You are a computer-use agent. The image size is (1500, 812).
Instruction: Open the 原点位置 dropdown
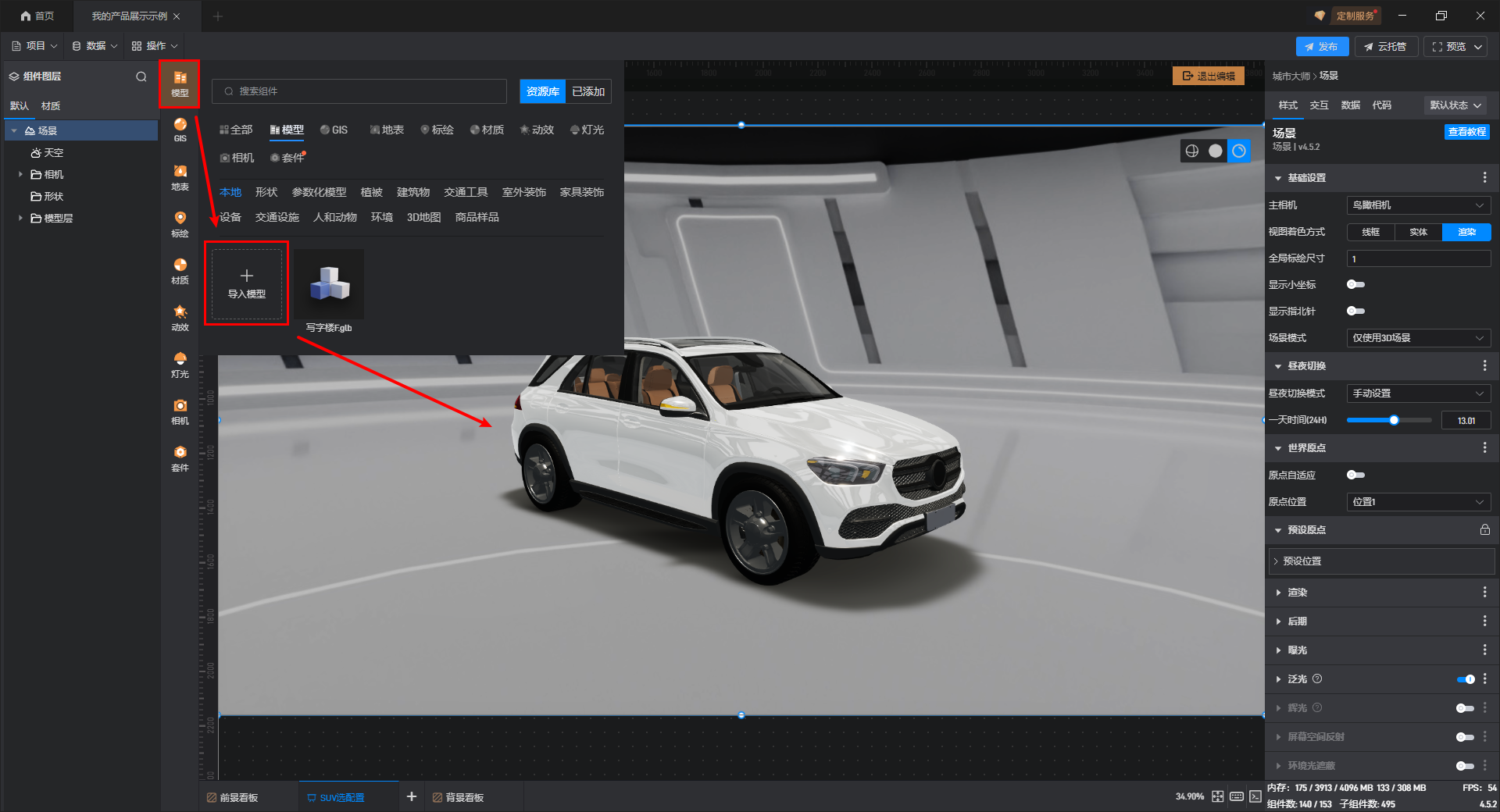coord(1419,502)
